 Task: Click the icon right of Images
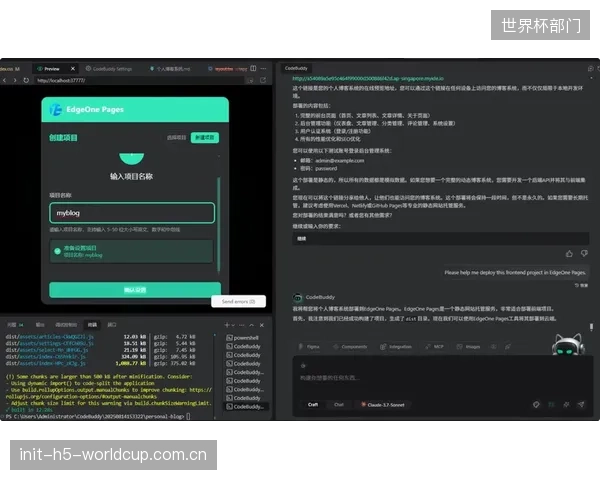click(494, 347)
